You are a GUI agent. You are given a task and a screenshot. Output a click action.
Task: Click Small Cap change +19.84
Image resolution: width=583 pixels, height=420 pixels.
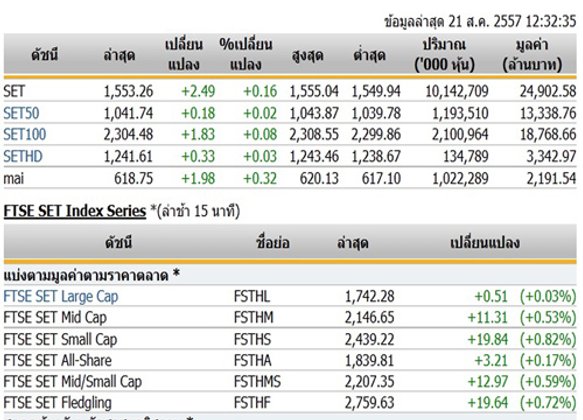(x=487, y=339)
